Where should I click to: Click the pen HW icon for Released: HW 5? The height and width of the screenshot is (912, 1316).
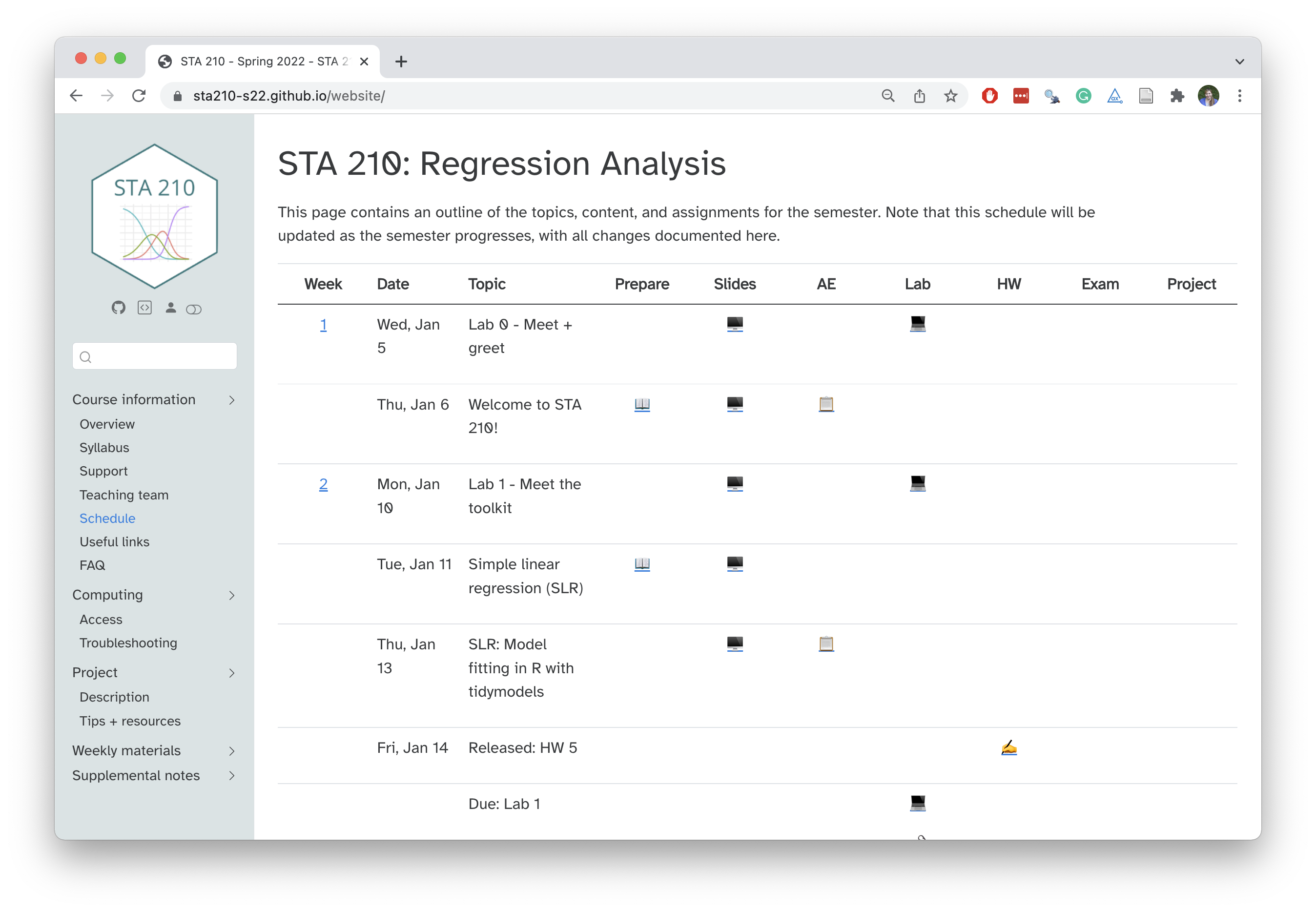[1008, 746]
